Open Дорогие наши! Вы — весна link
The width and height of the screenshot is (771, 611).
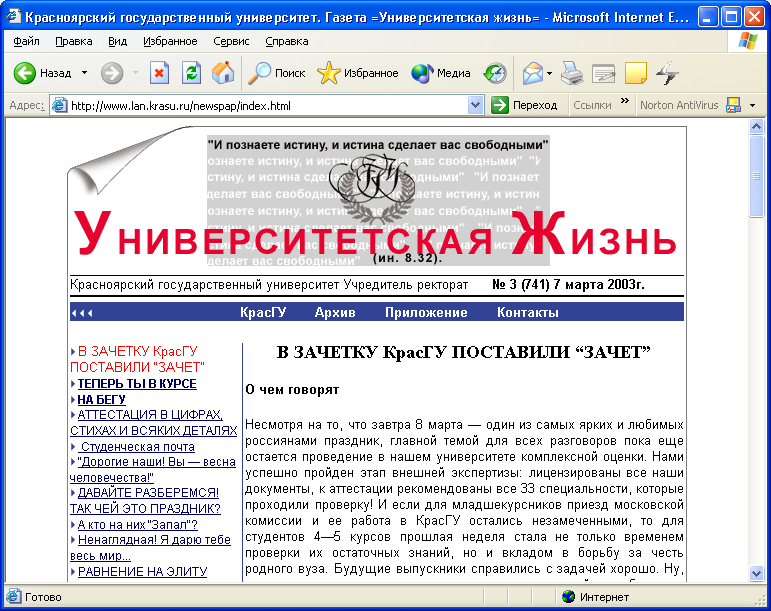point(152,469)
